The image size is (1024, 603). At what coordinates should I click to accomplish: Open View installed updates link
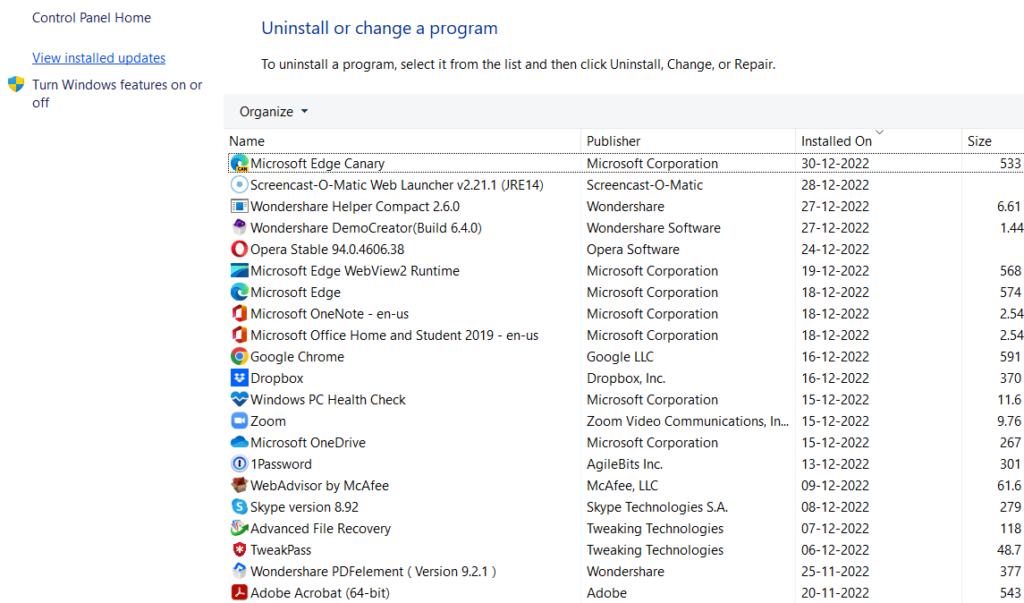[x=99, y=58]
